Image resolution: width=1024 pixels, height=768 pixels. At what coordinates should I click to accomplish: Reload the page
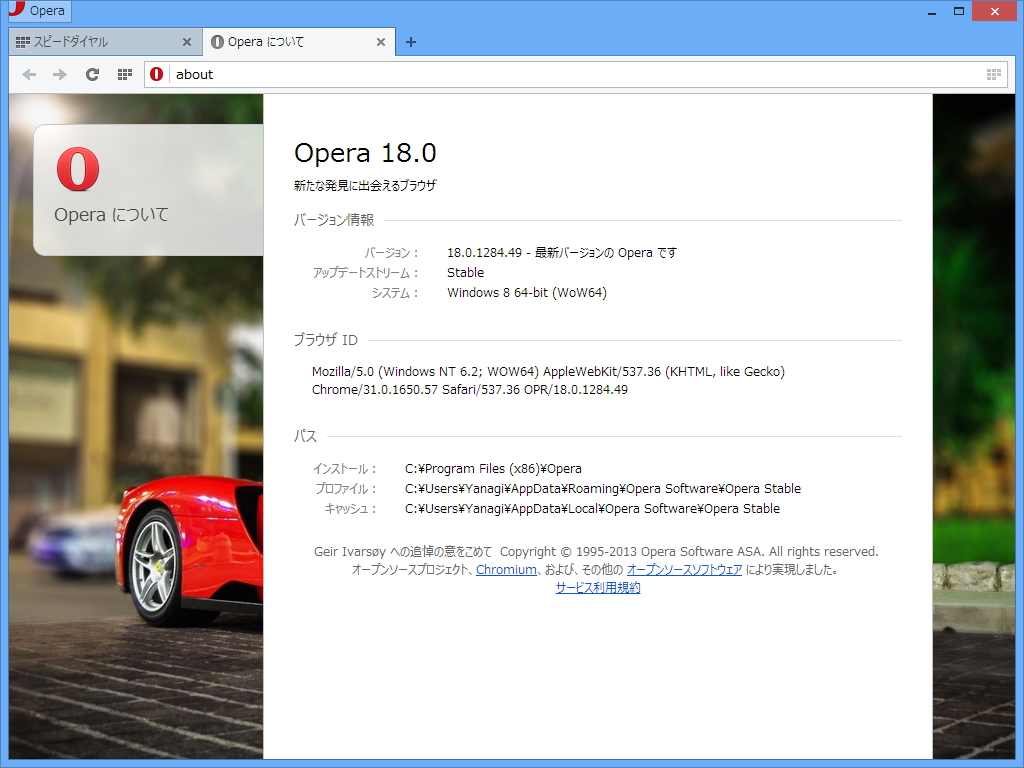pyautogui.click(x=92, y=74)
